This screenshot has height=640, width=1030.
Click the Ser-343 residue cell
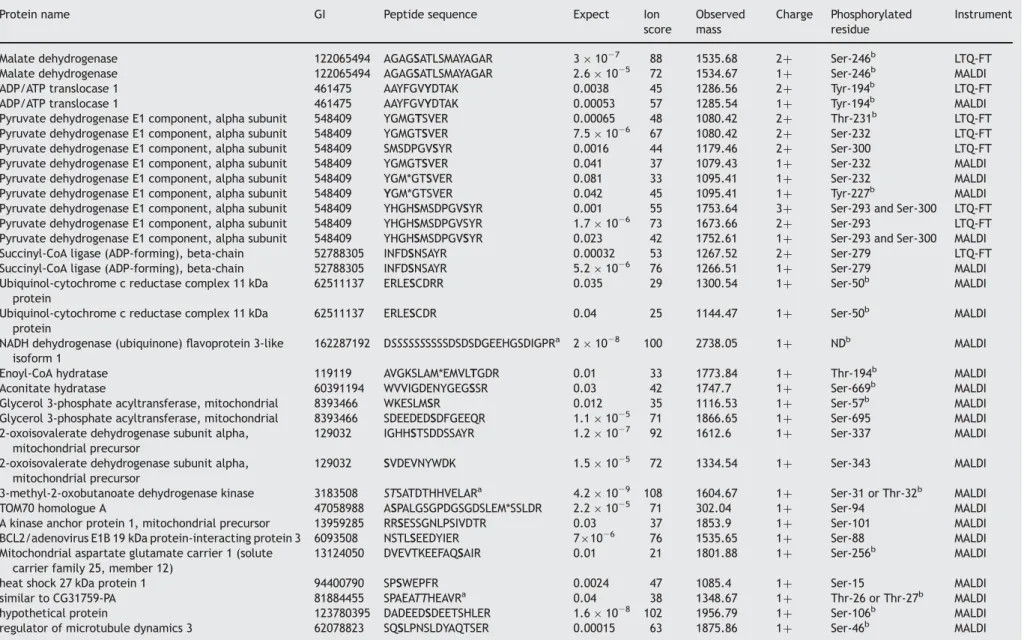(x=850, y=463)
